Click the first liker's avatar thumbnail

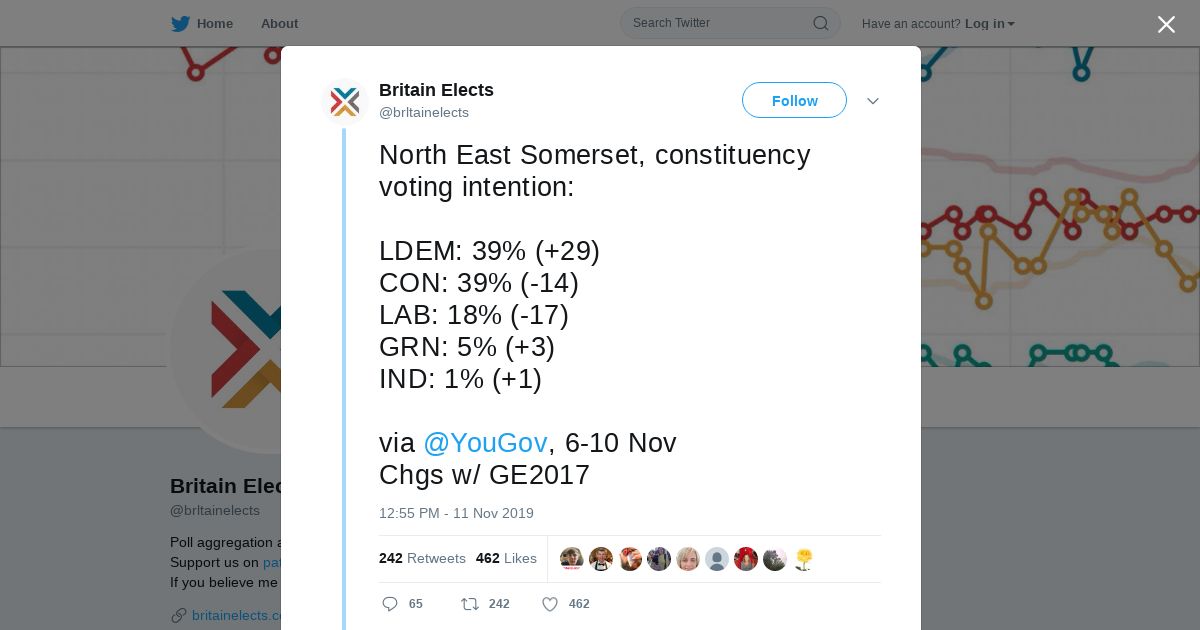click(x=572, y=559)
